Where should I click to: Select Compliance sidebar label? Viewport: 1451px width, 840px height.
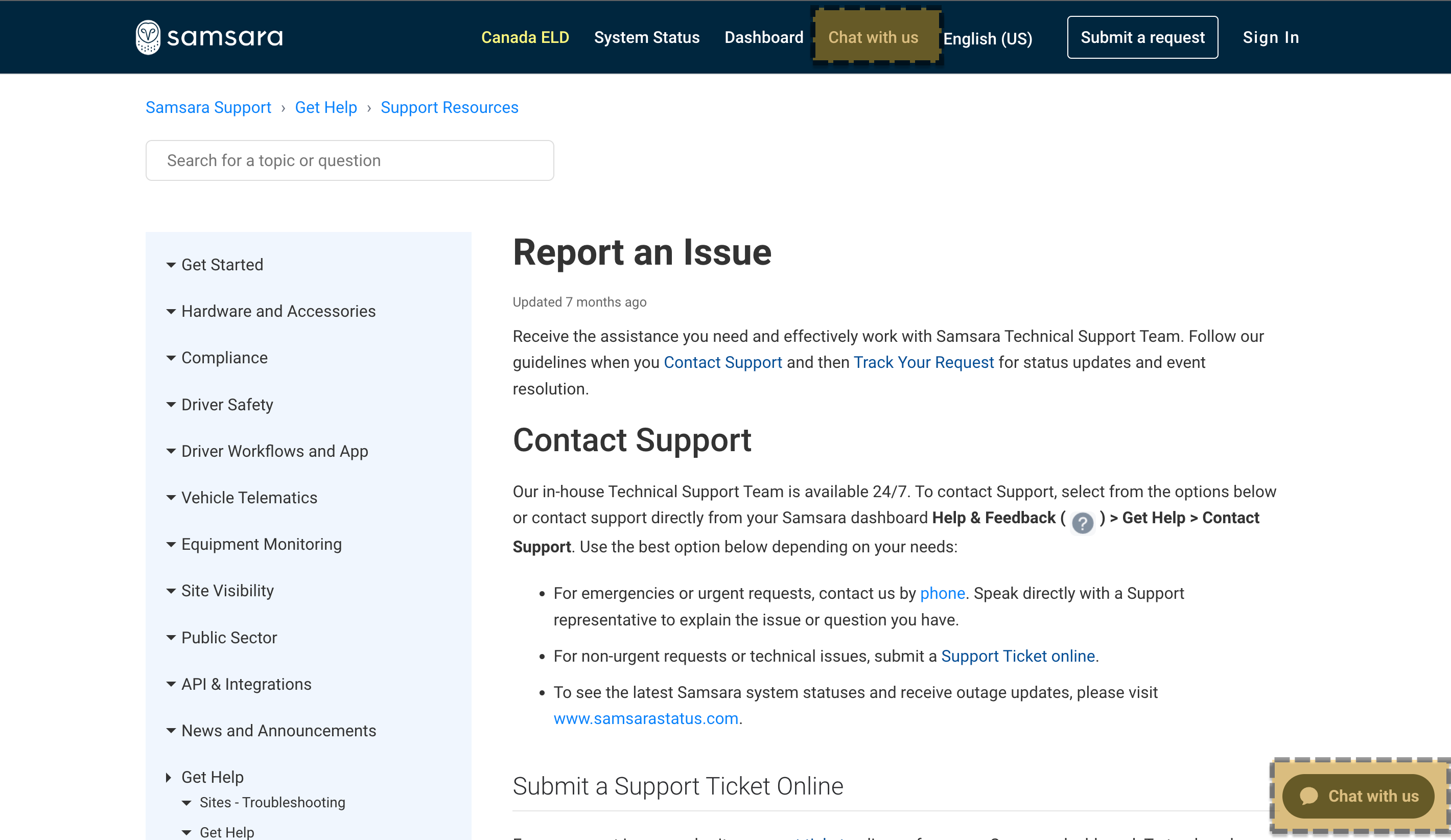click(x=225, y=358)
